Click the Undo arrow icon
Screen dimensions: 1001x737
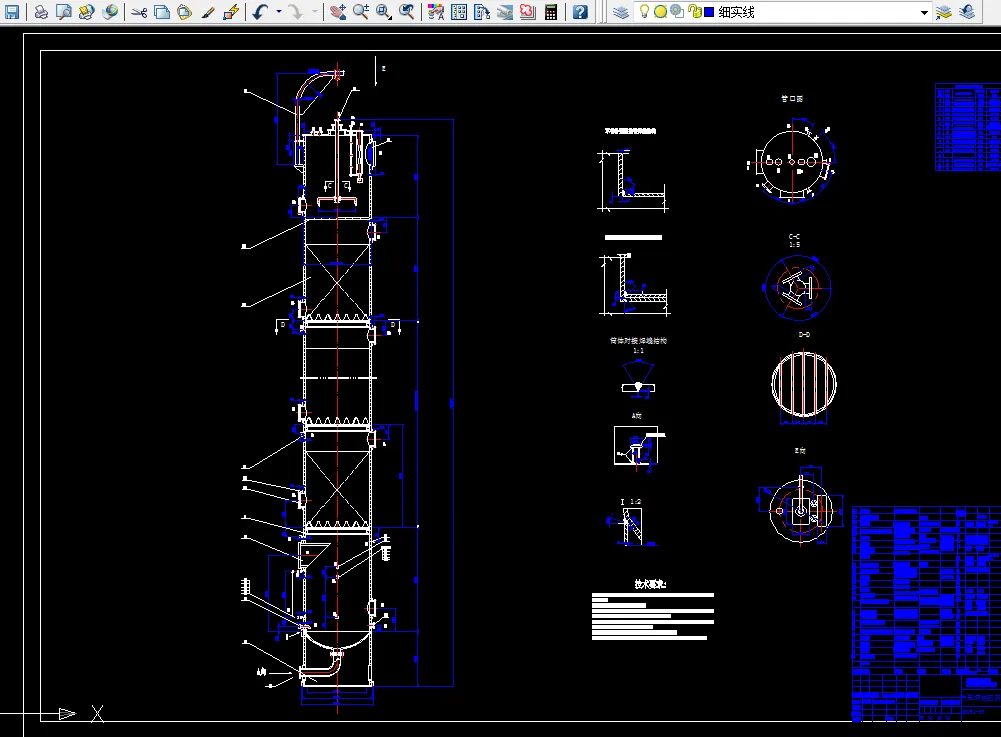point(260,11)
